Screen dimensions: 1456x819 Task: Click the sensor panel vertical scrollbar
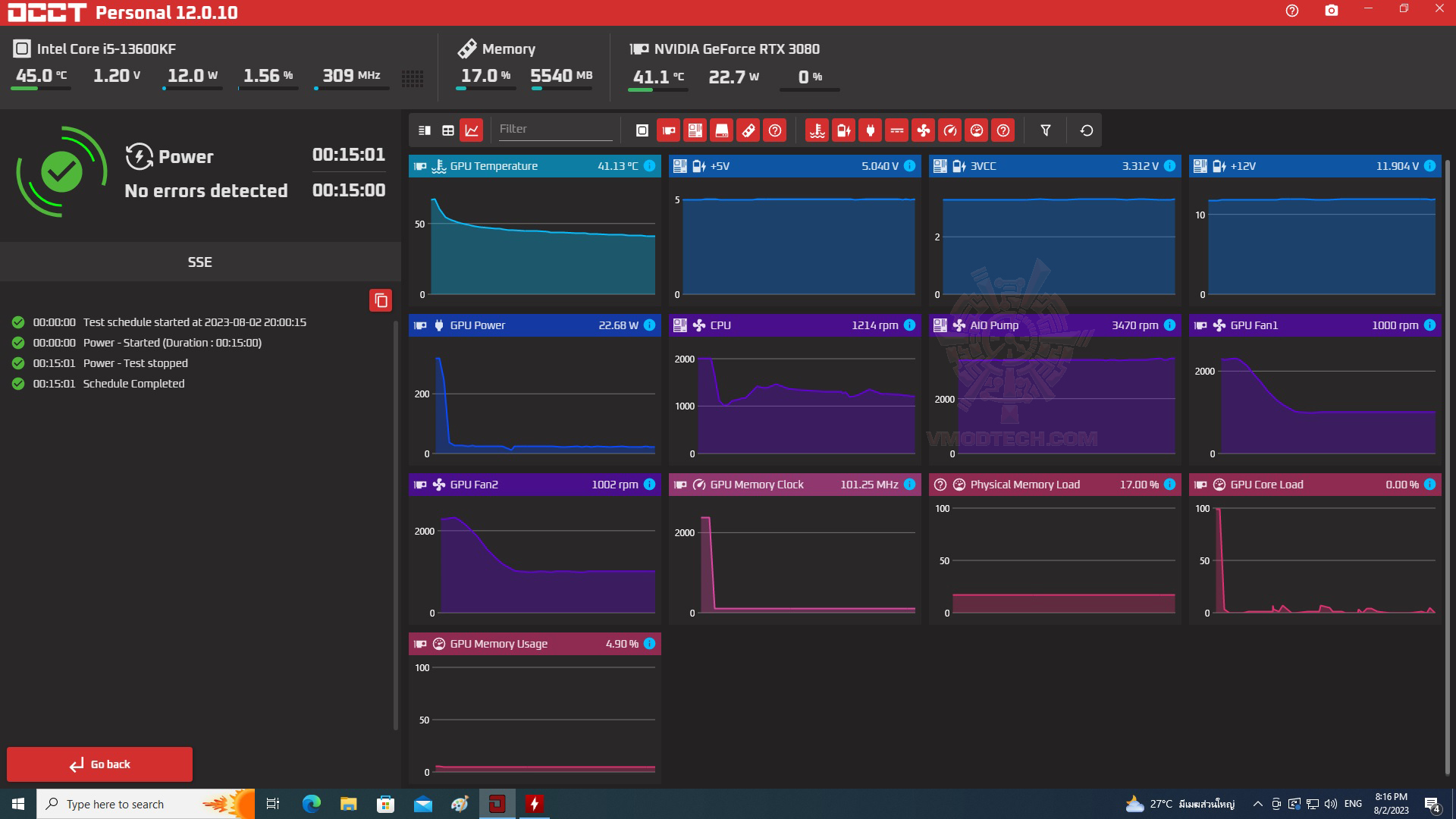pos(1447,455)
